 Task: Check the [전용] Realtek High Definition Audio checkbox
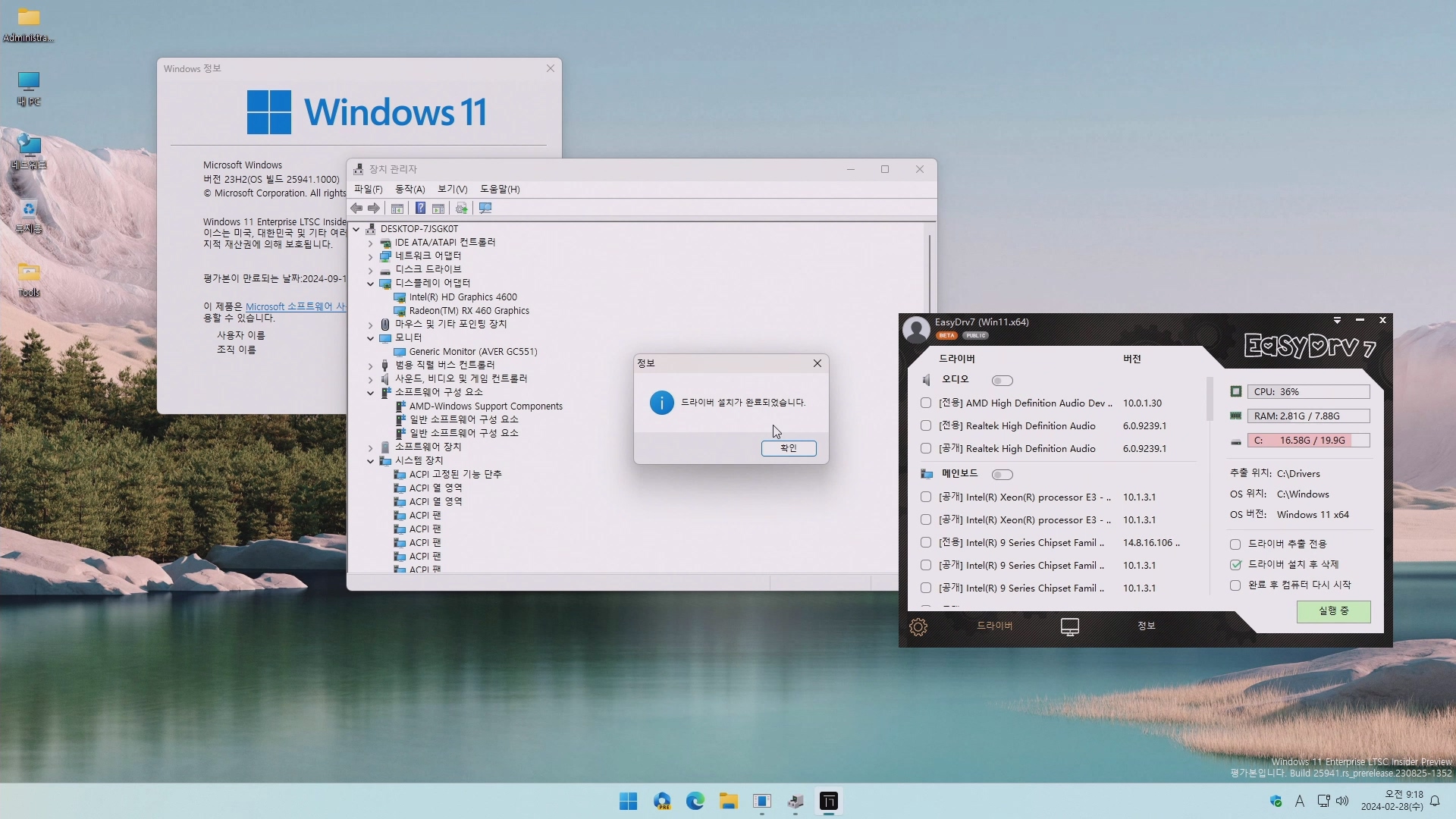pyautogui.click(x=926, y=426)
